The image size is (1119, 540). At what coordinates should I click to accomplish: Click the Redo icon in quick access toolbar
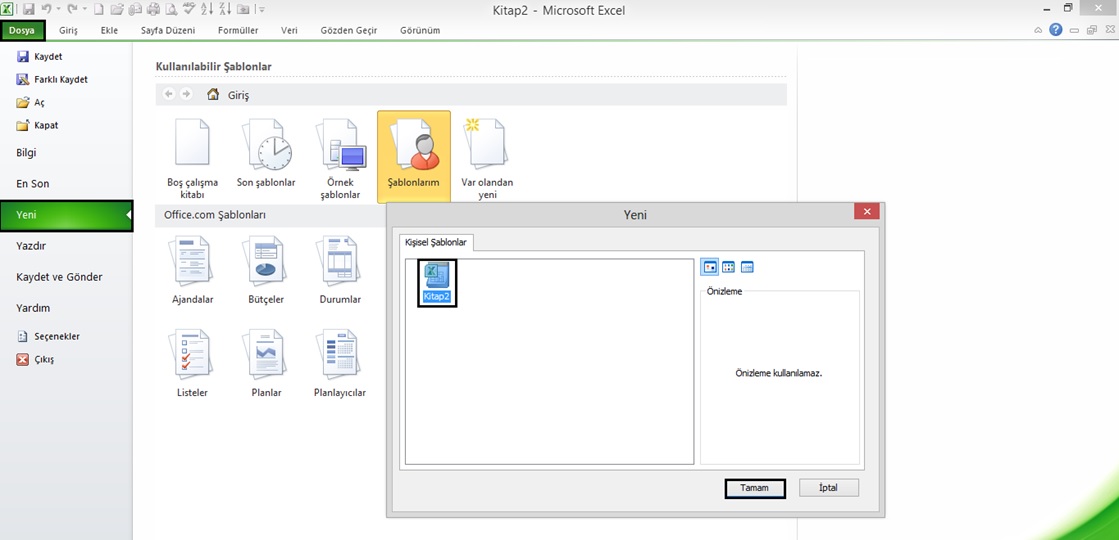tap(72, 9)
